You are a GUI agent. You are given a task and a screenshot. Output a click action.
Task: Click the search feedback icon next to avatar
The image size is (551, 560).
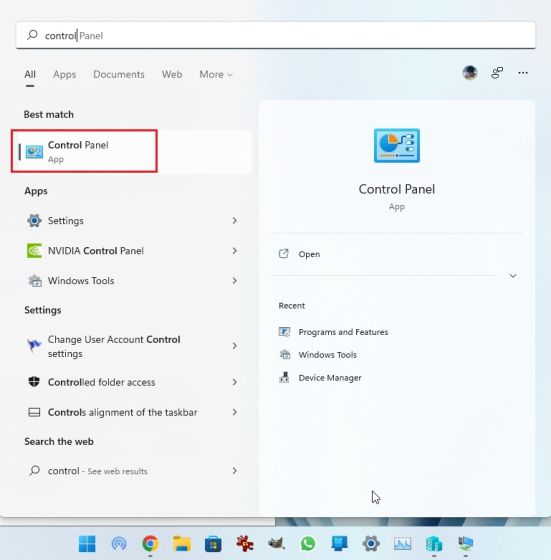pos(497,73)
